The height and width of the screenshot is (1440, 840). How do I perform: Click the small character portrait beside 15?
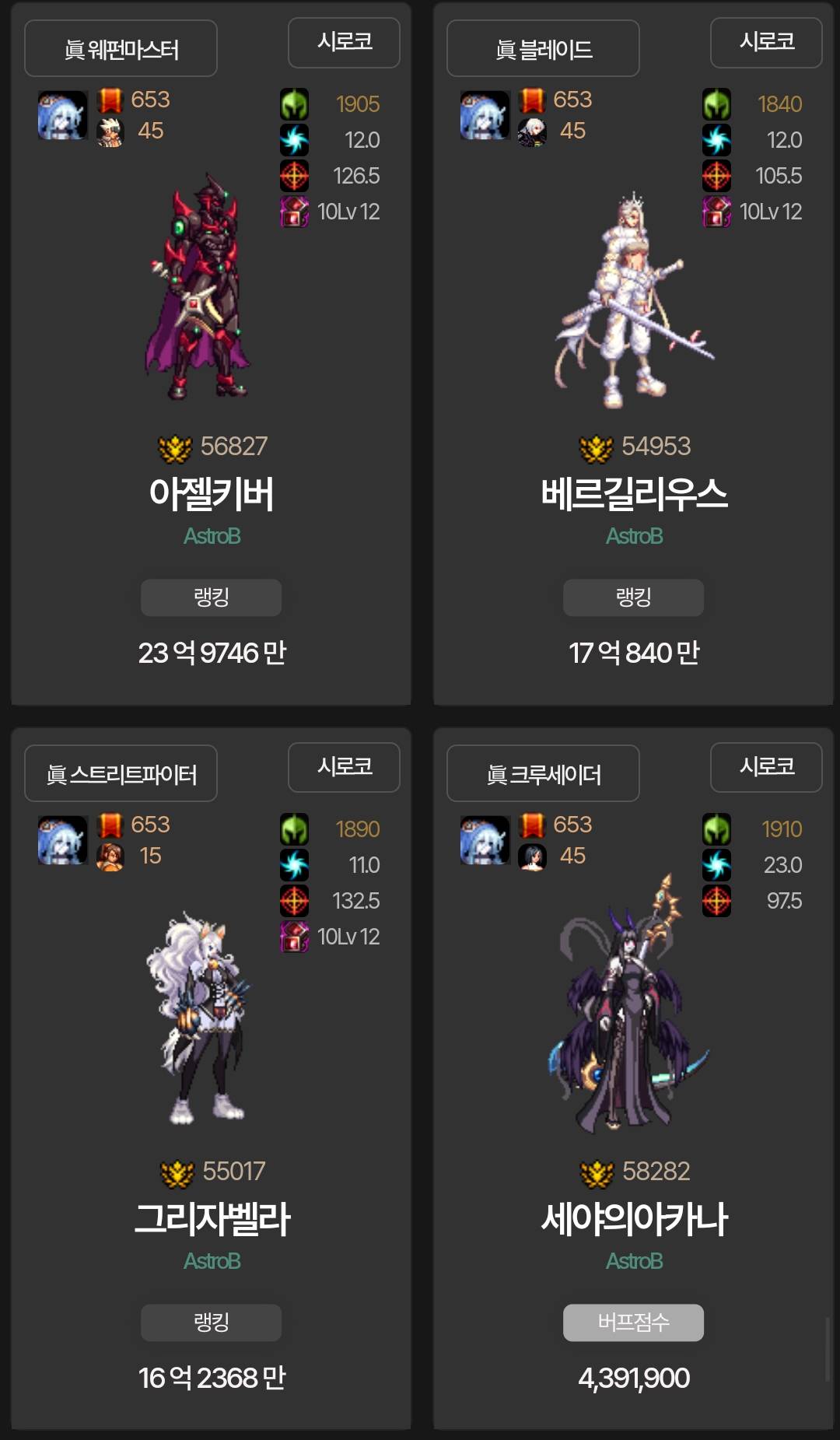pos(110,857)
